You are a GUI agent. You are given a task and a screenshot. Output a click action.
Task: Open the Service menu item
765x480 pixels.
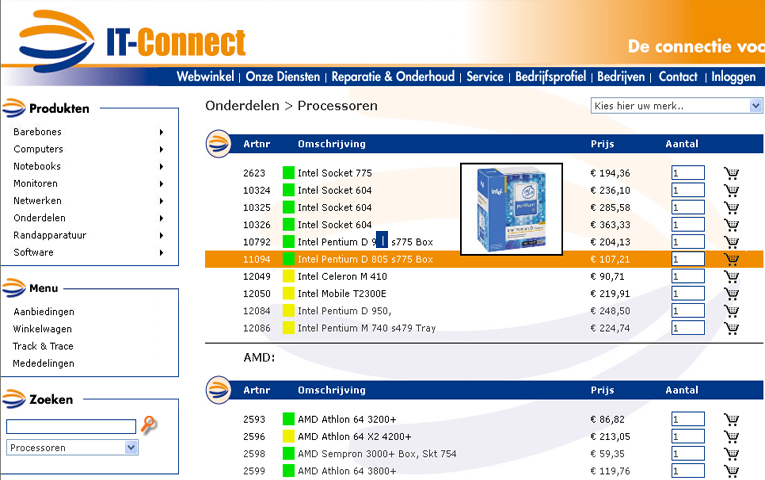pyautogui.click(x=484, y=77)
